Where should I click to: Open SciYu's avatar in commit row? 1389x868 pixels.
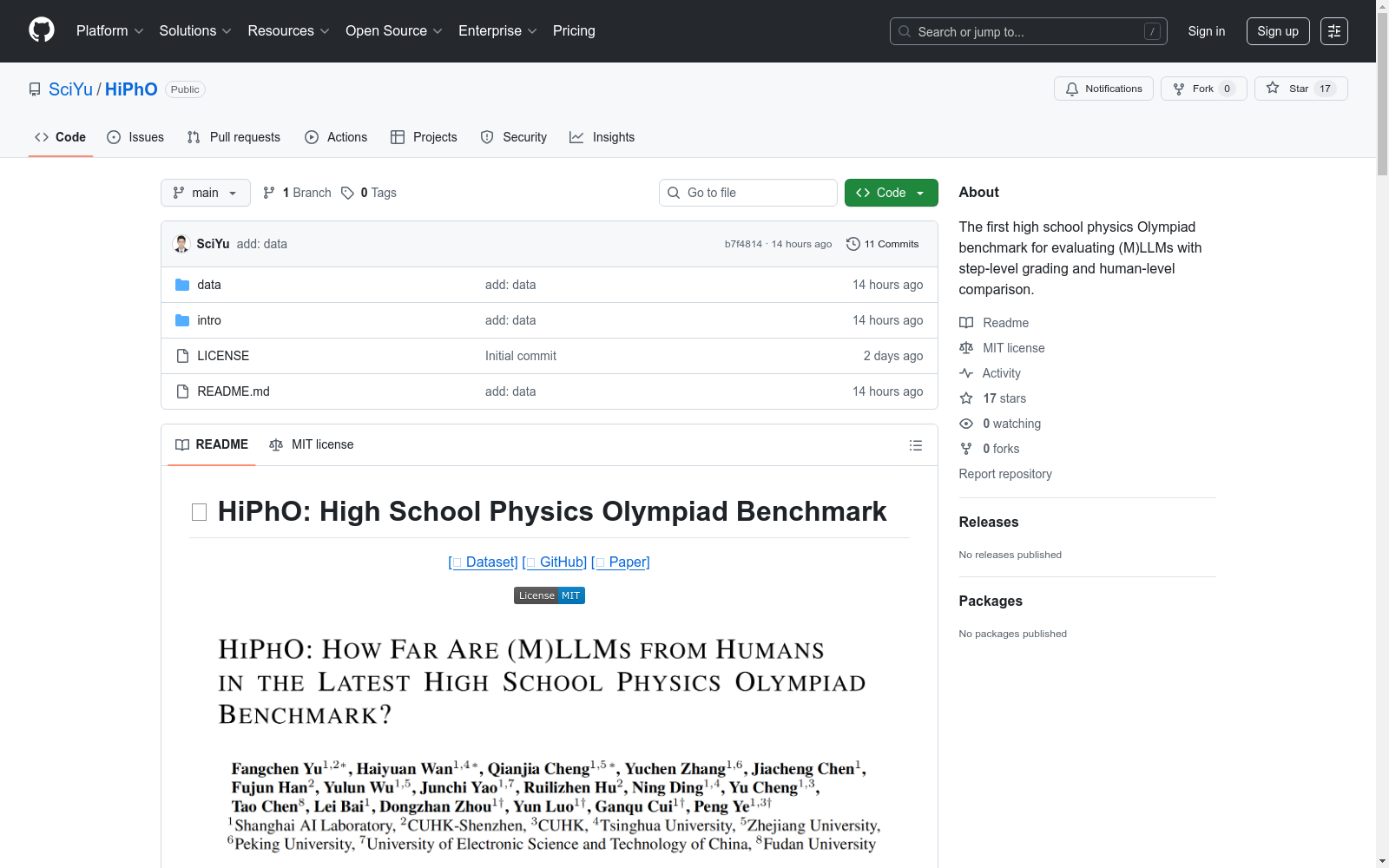point(181,244)
